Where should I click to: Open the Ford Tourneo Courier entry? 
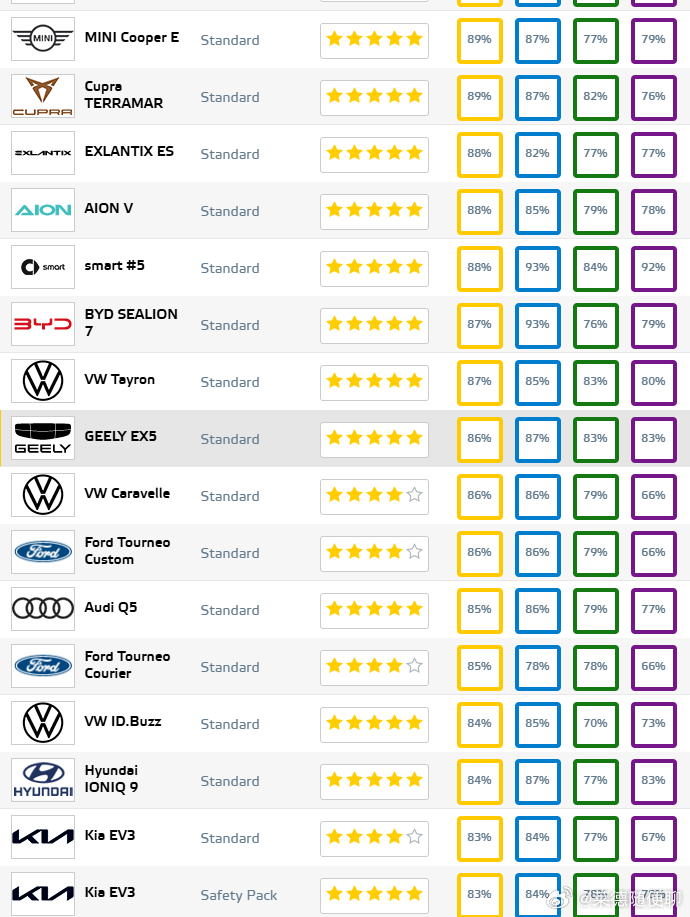coord(127,665)
